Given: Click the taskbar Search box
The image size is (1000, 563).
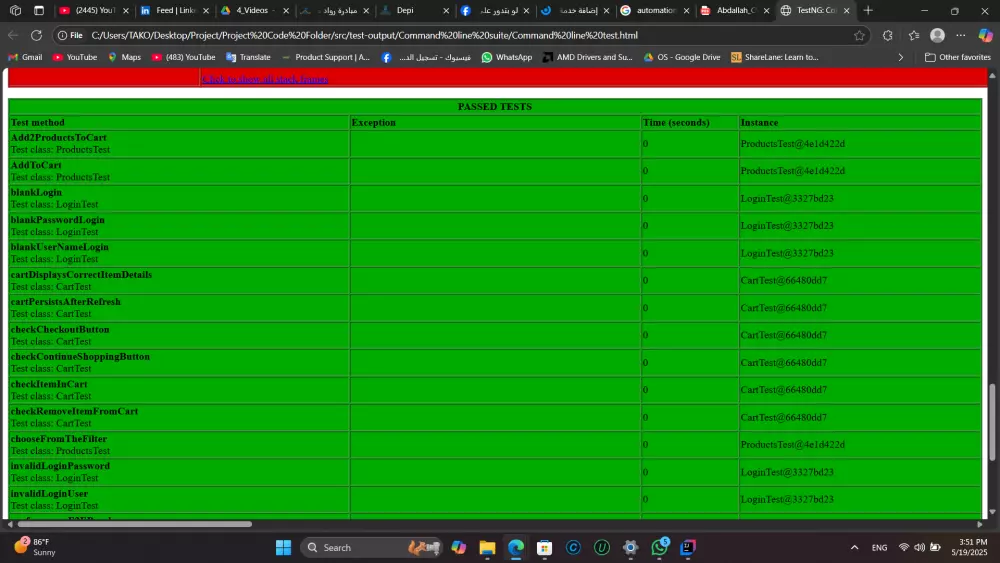Looking at the screenshot, I should tap(370, 547).
